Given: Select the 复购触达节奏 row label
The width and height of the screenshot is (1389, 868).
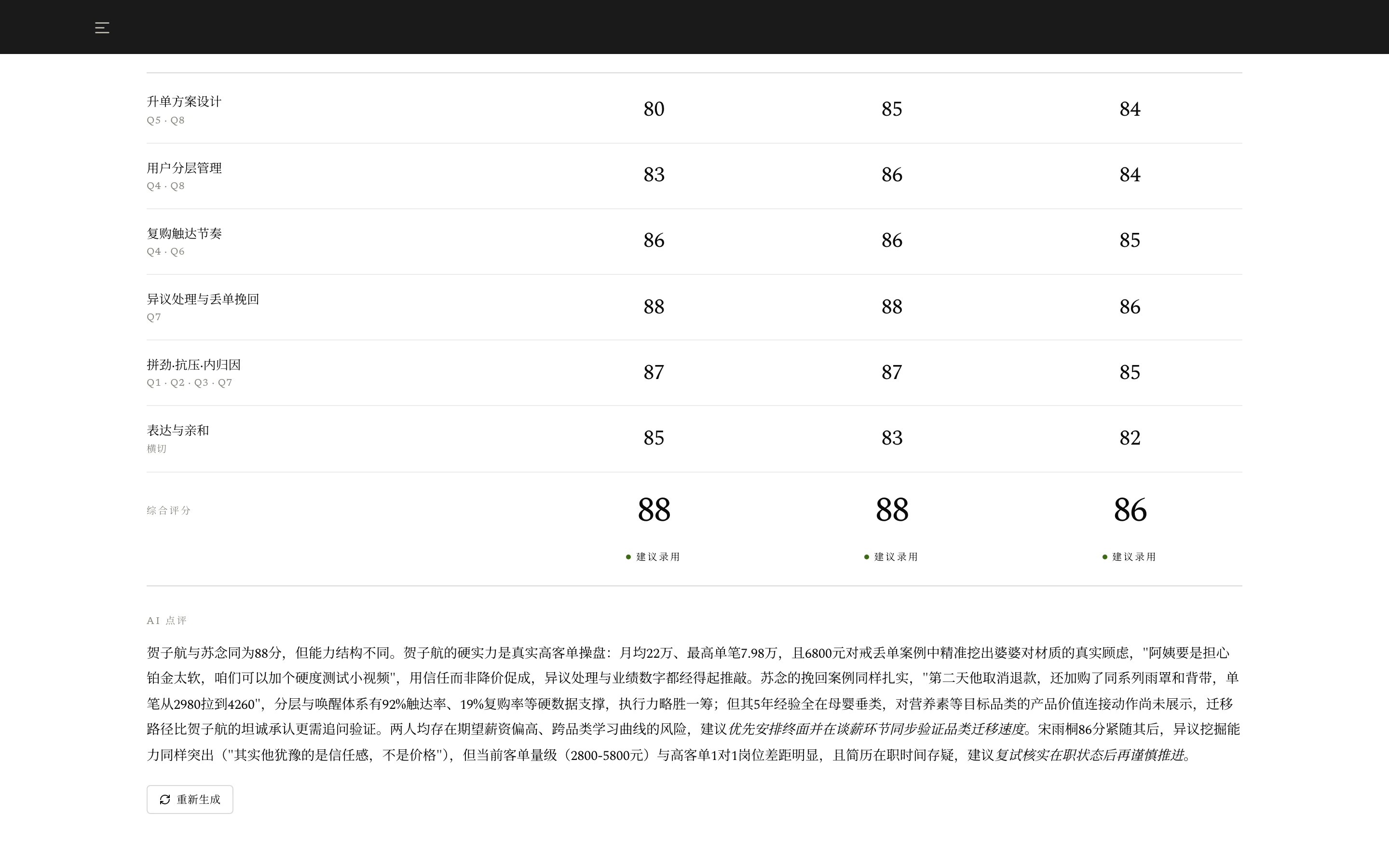Looking at the screenshot, I should (x=184, y=233).
